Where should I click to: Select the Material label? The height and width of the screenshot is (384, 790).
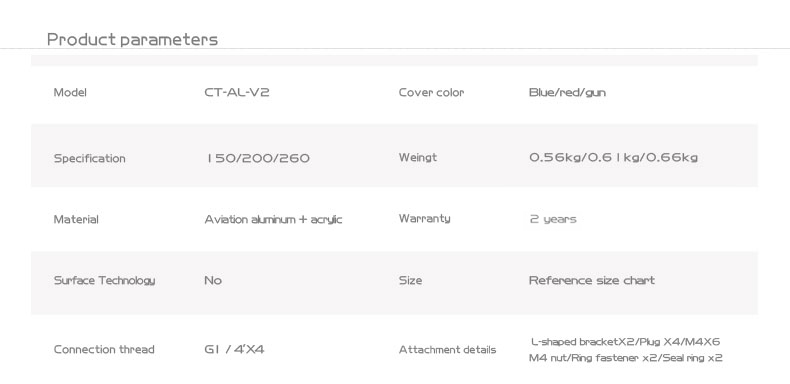click(76, 219)
